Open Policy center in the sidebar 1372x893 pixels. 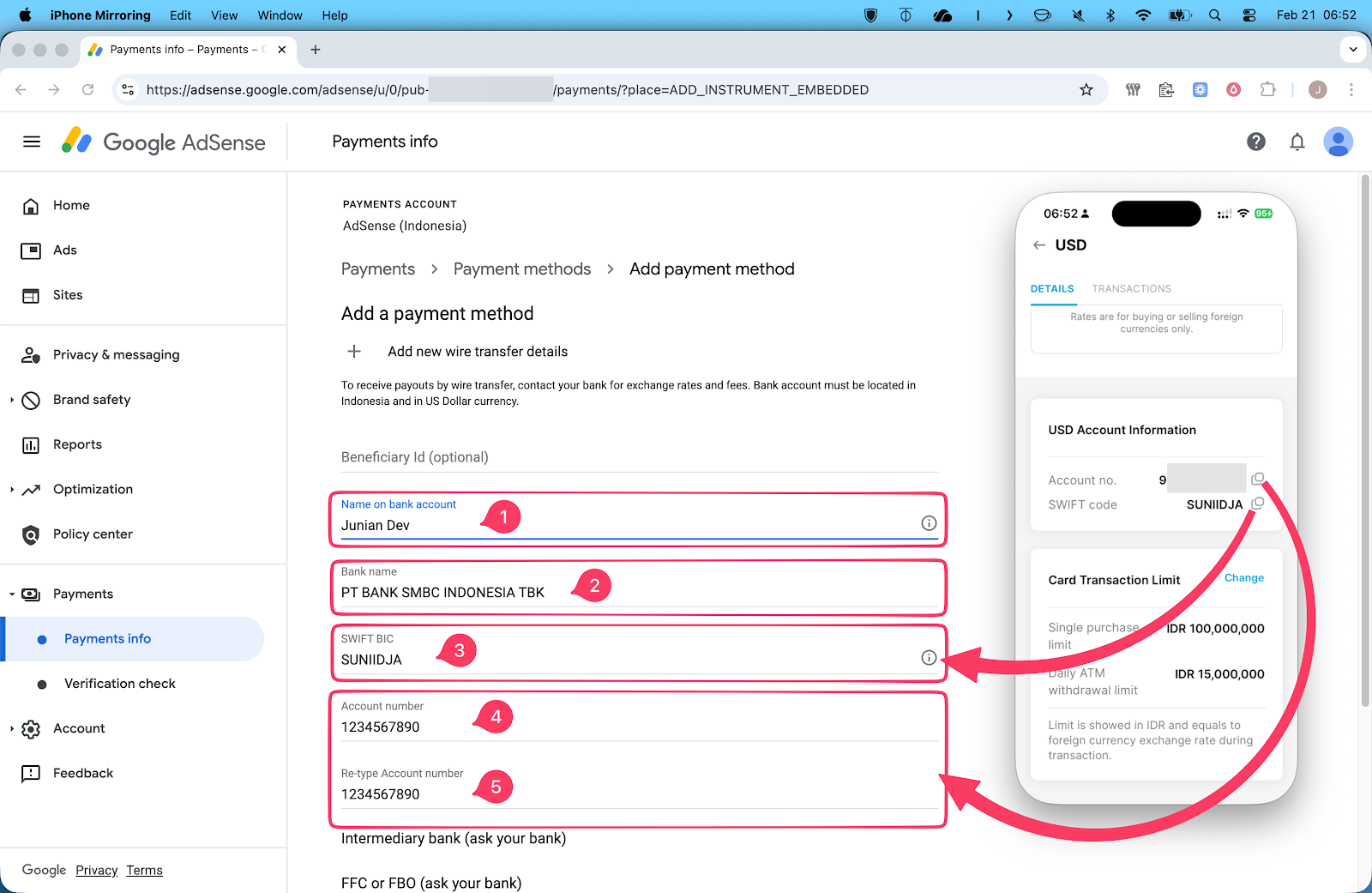pyautogui.click(x=93, y=534)
